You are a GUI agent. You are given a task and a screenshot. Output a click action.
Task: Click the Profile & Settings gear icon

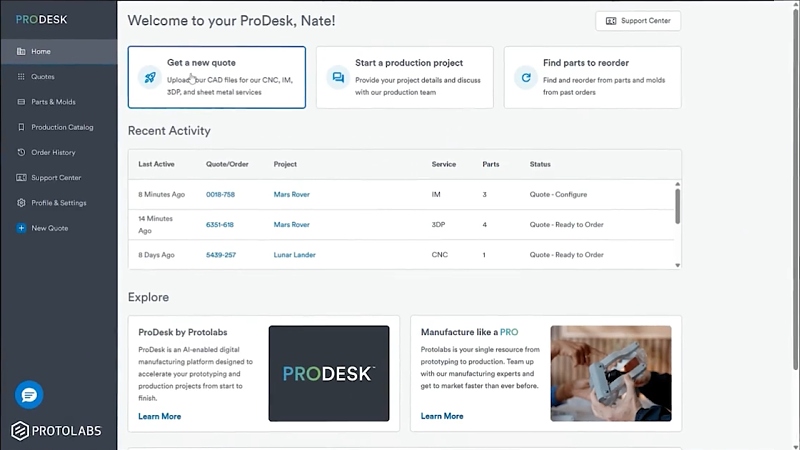pos(21,203)
